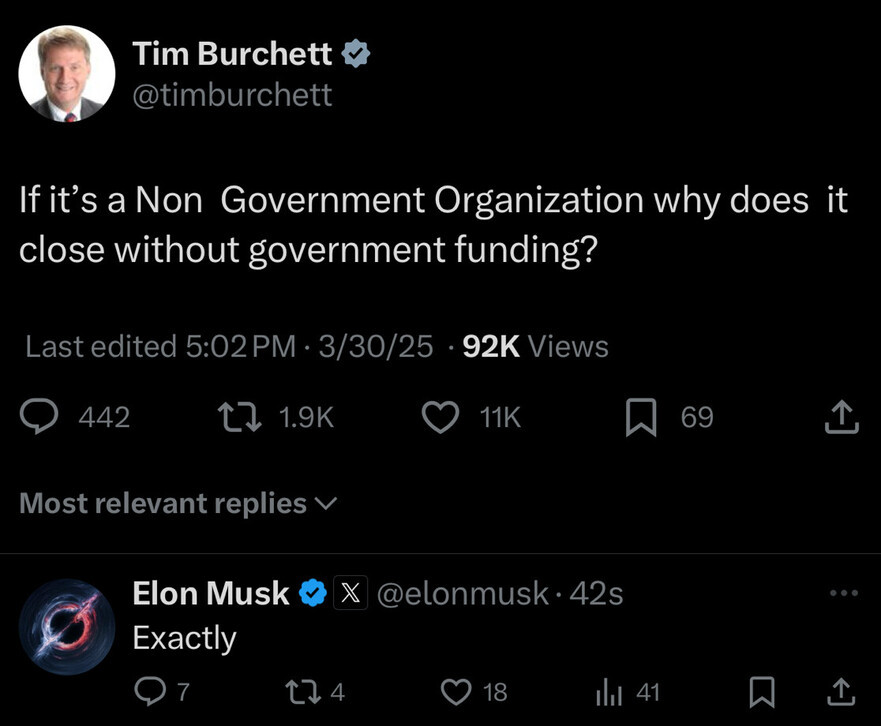Like Tim Burchett's post
Image resolution: width=881 pixels, height=726 pixels.
tap(440, 417)
